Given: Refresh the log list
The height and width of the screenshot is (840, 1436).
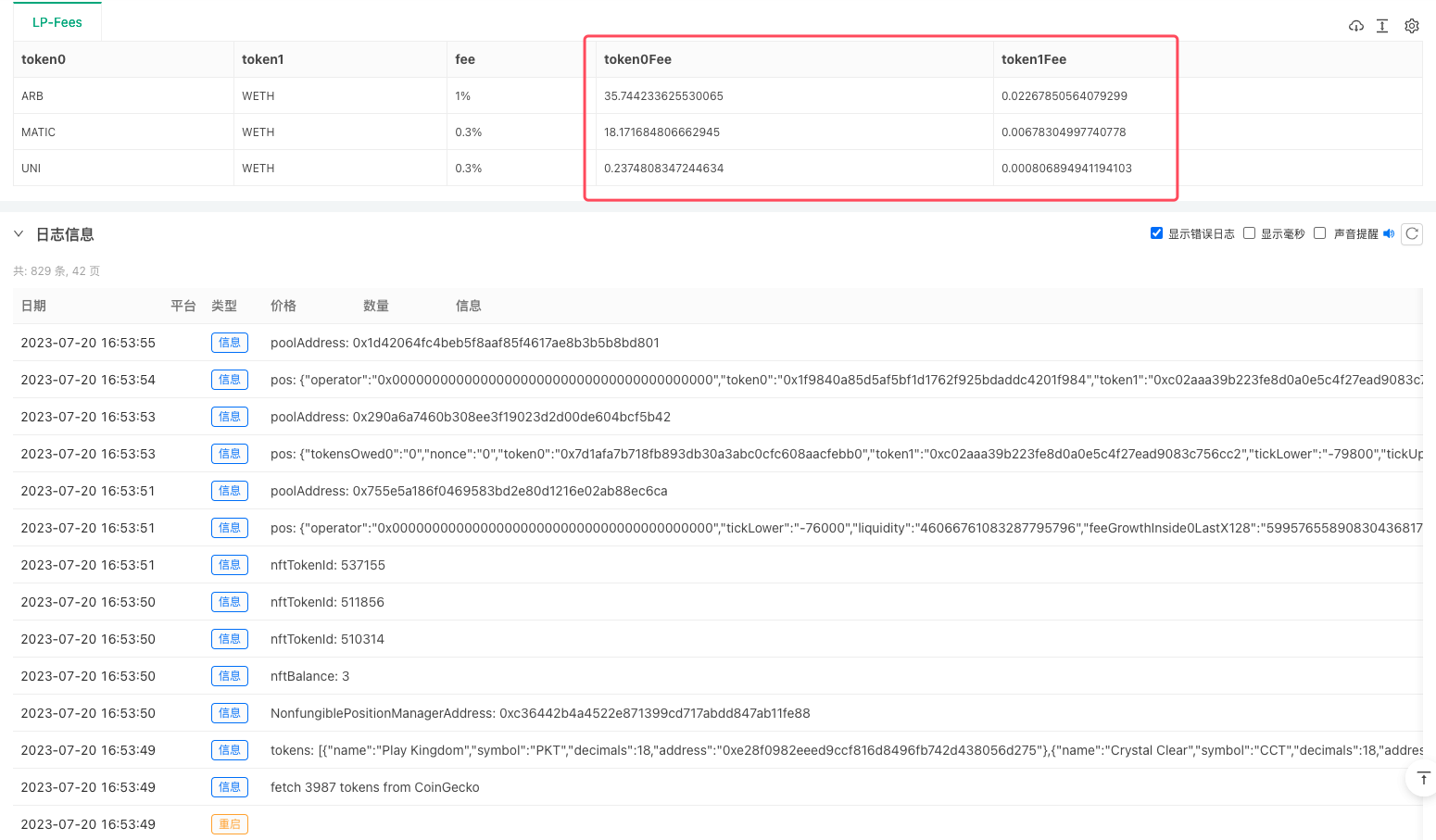Looking at the screenshot, I should (x=1412, y=233).
